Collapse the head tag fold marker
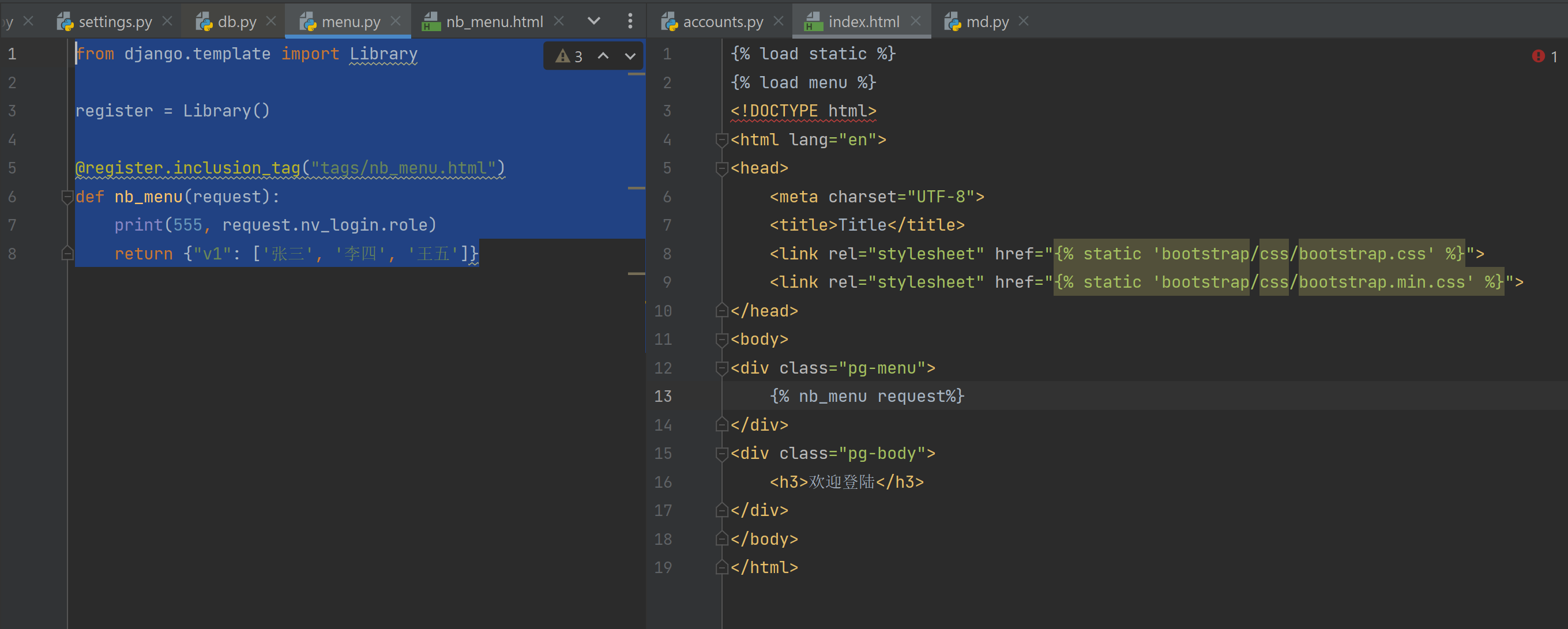 722,168
